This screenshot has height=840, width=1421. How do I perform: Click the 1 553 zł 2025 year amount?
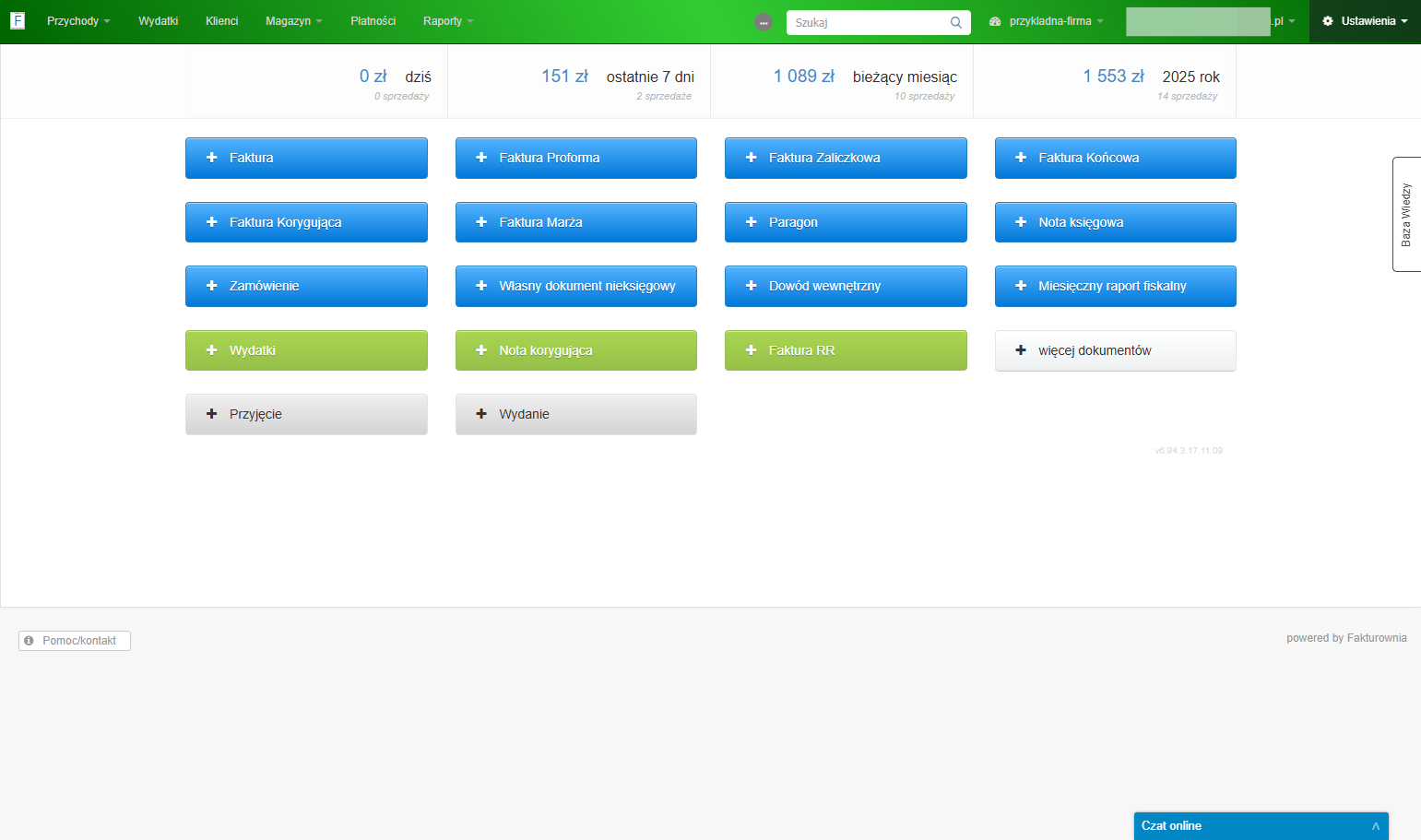point(1113,77)
